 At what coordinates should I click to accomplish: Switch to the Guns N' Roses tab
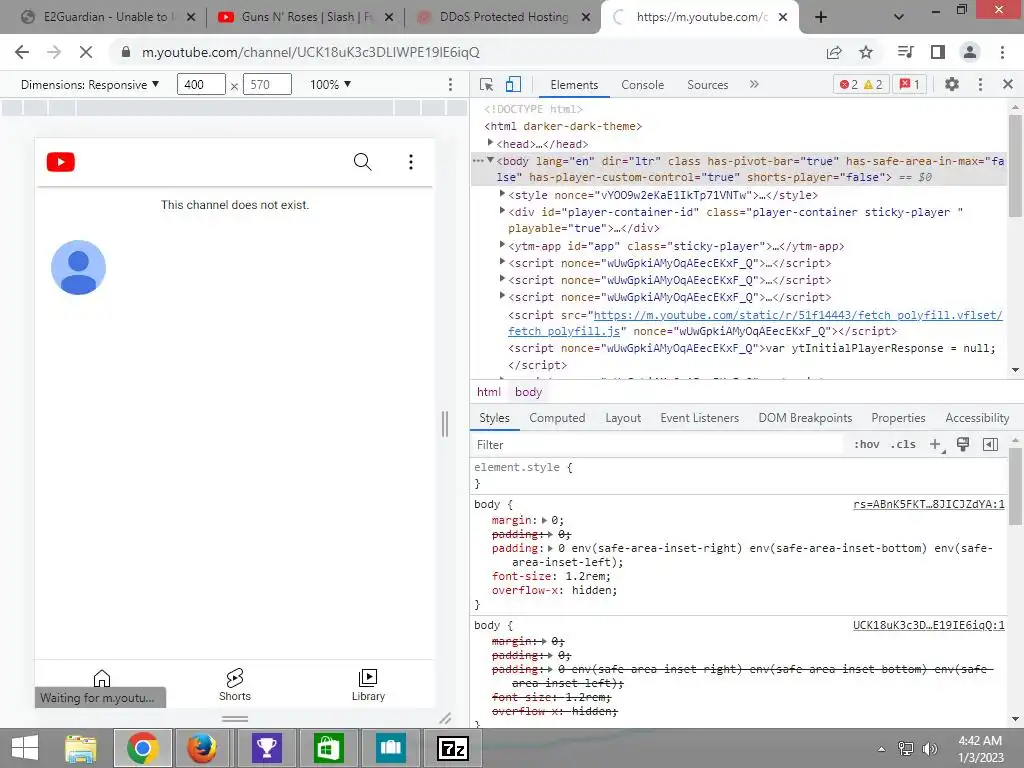[305, 17]
